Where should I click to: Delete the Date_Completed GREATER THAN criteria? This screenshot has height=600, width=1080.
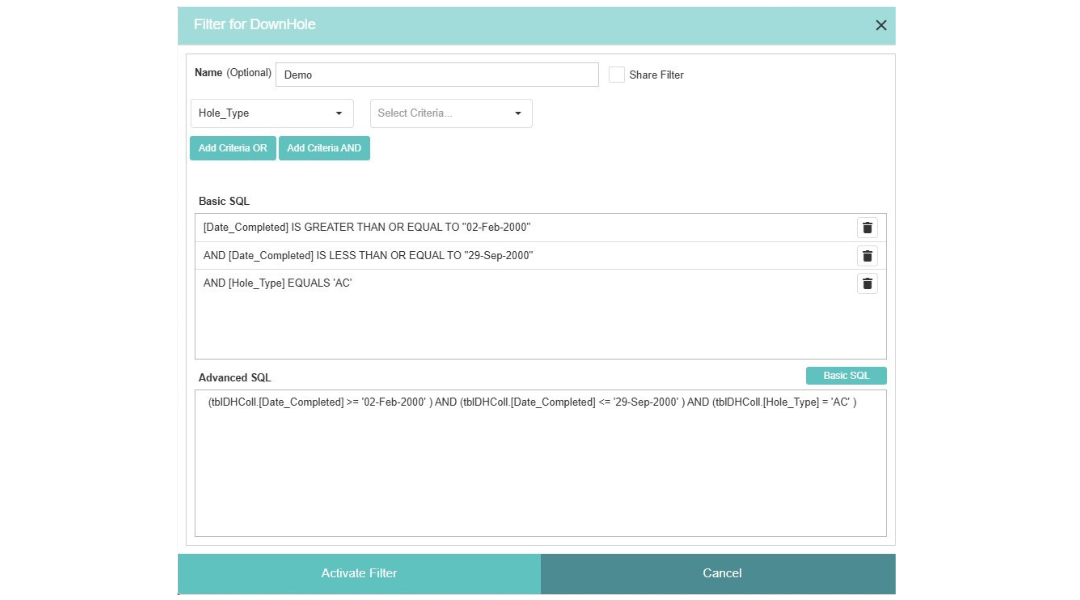pos(866,227)
